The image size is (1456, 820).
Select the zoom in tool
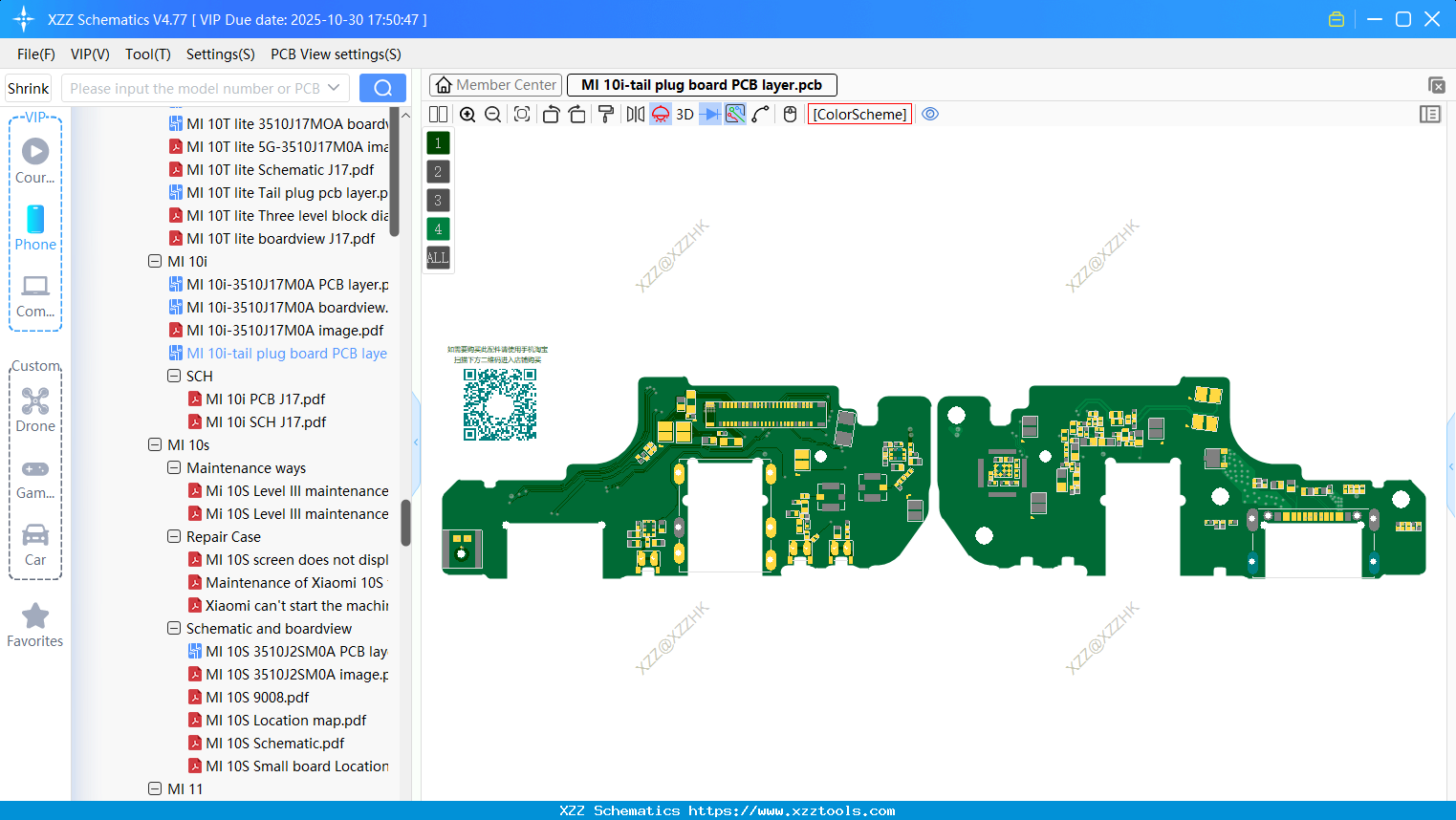point(467,114)
